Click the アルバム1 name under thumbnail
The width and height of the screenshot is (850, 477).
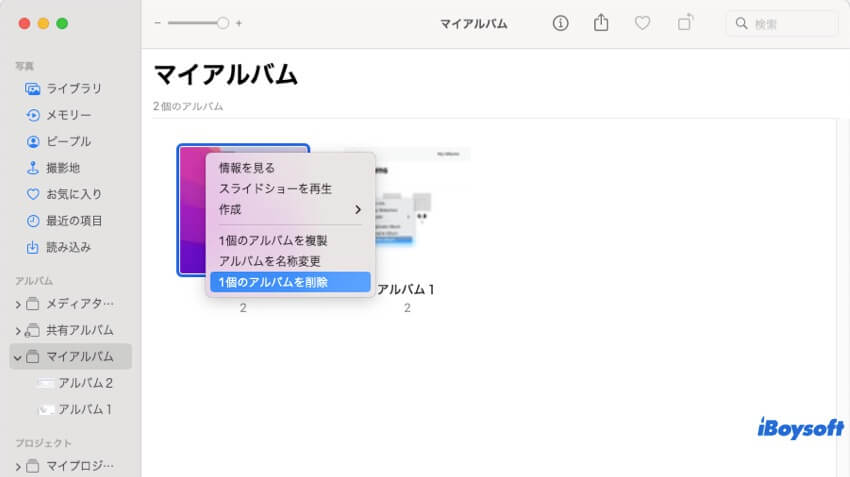pyautogui.click(x=405, y=289)
